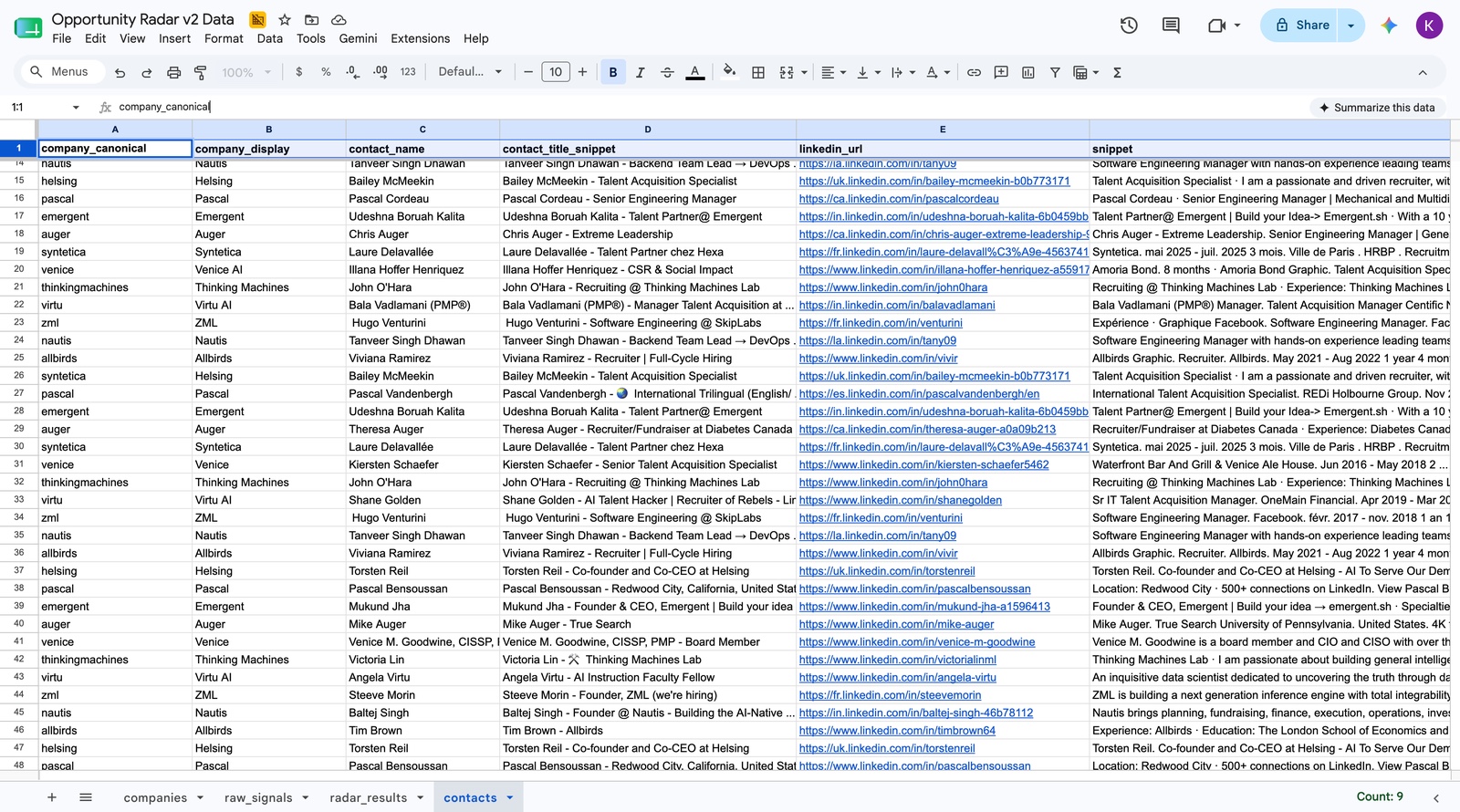The image size is (1460, 812).
Task: Insert a link with link icon
Action: tap(974, 72)
